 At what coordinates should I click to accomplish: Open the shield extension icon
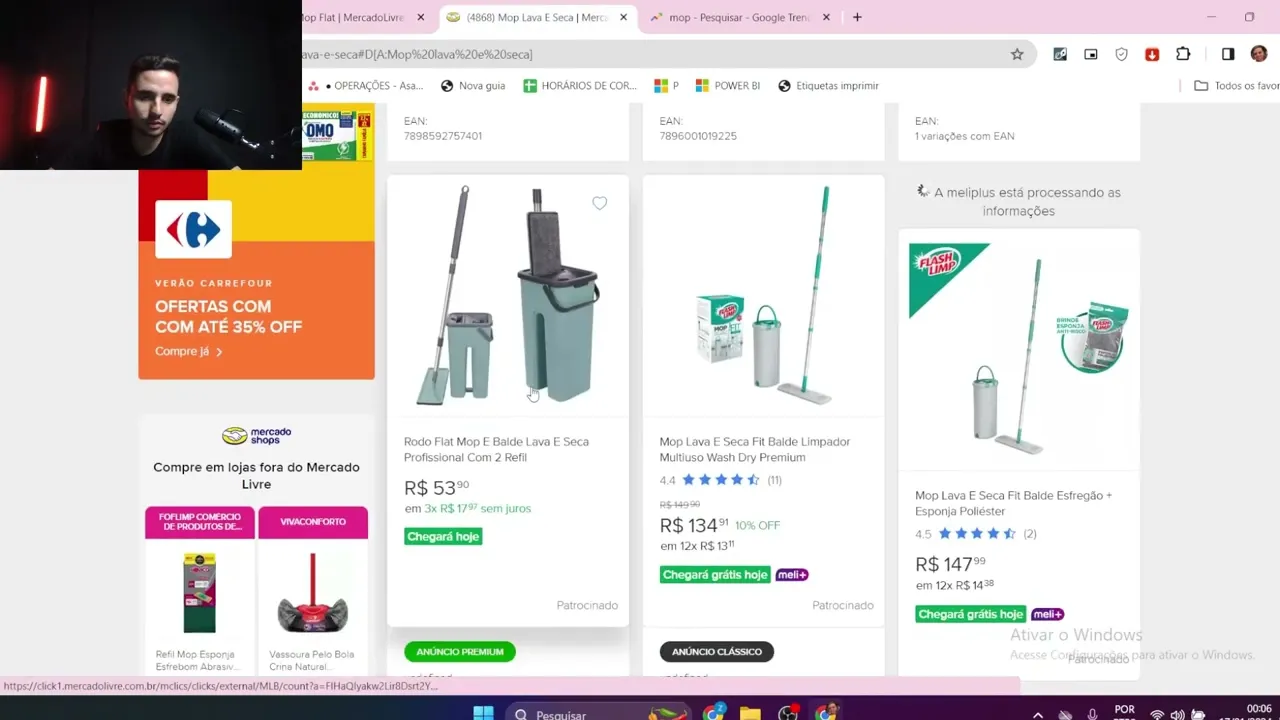point(1121,54)
